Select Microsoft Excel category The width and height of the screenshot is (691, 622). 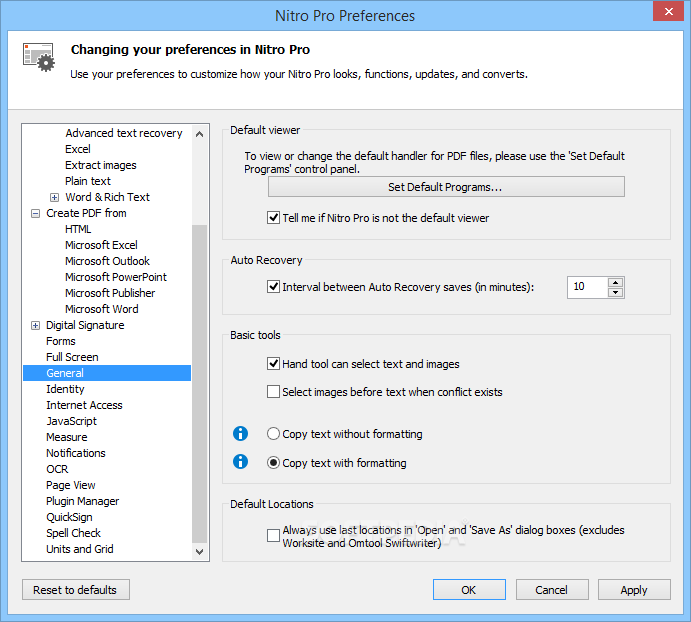(101, 245)
